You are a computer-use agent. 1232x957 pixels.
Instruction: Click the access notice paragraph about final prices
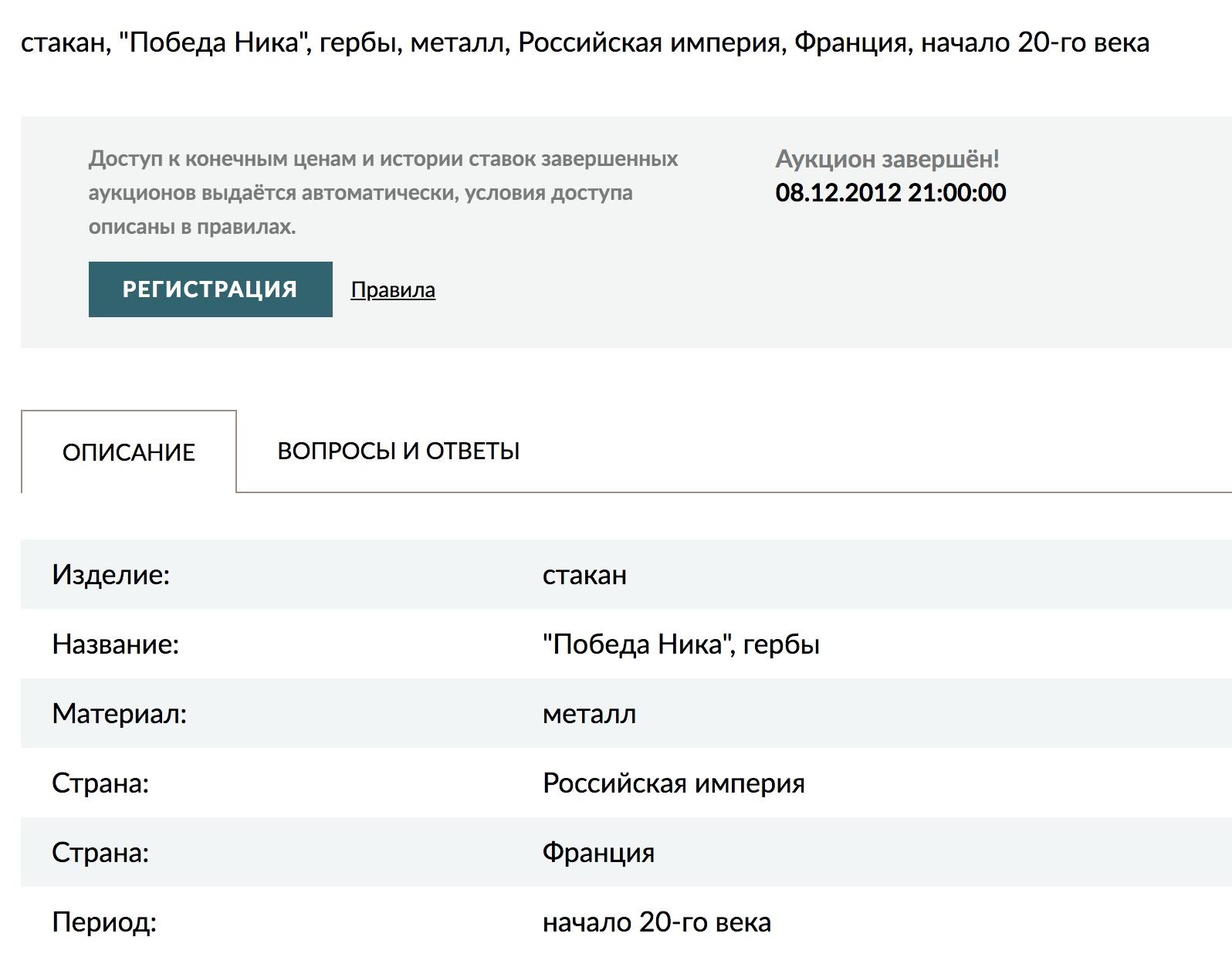click(x=383, y=193)
